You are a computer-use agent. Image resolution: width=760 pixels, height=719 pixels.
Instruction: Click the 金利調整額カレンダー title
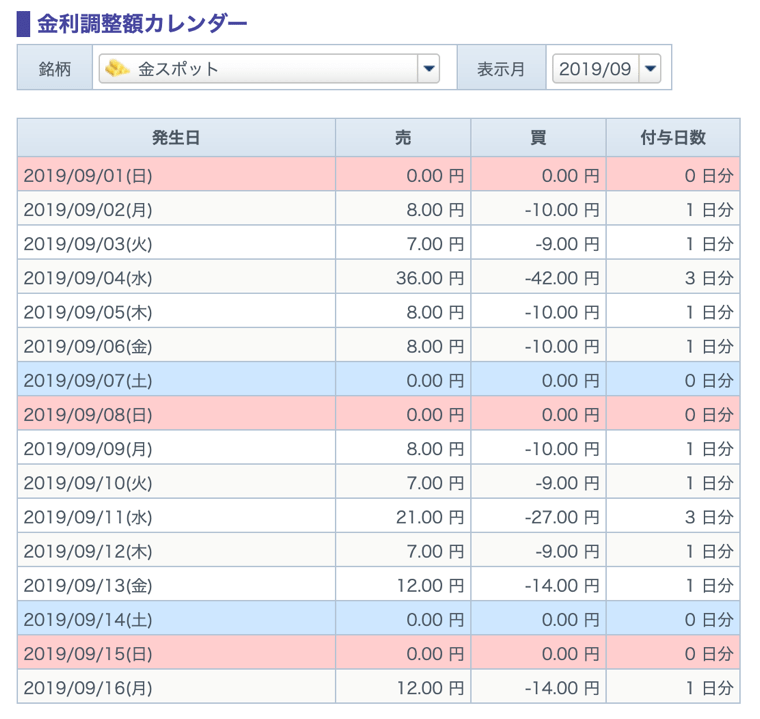pos(142,24)
